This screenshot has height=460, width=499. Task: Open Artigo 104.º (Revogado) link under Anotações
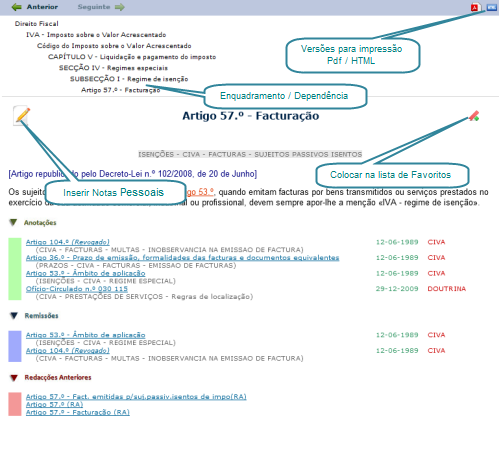coord(68,242)
